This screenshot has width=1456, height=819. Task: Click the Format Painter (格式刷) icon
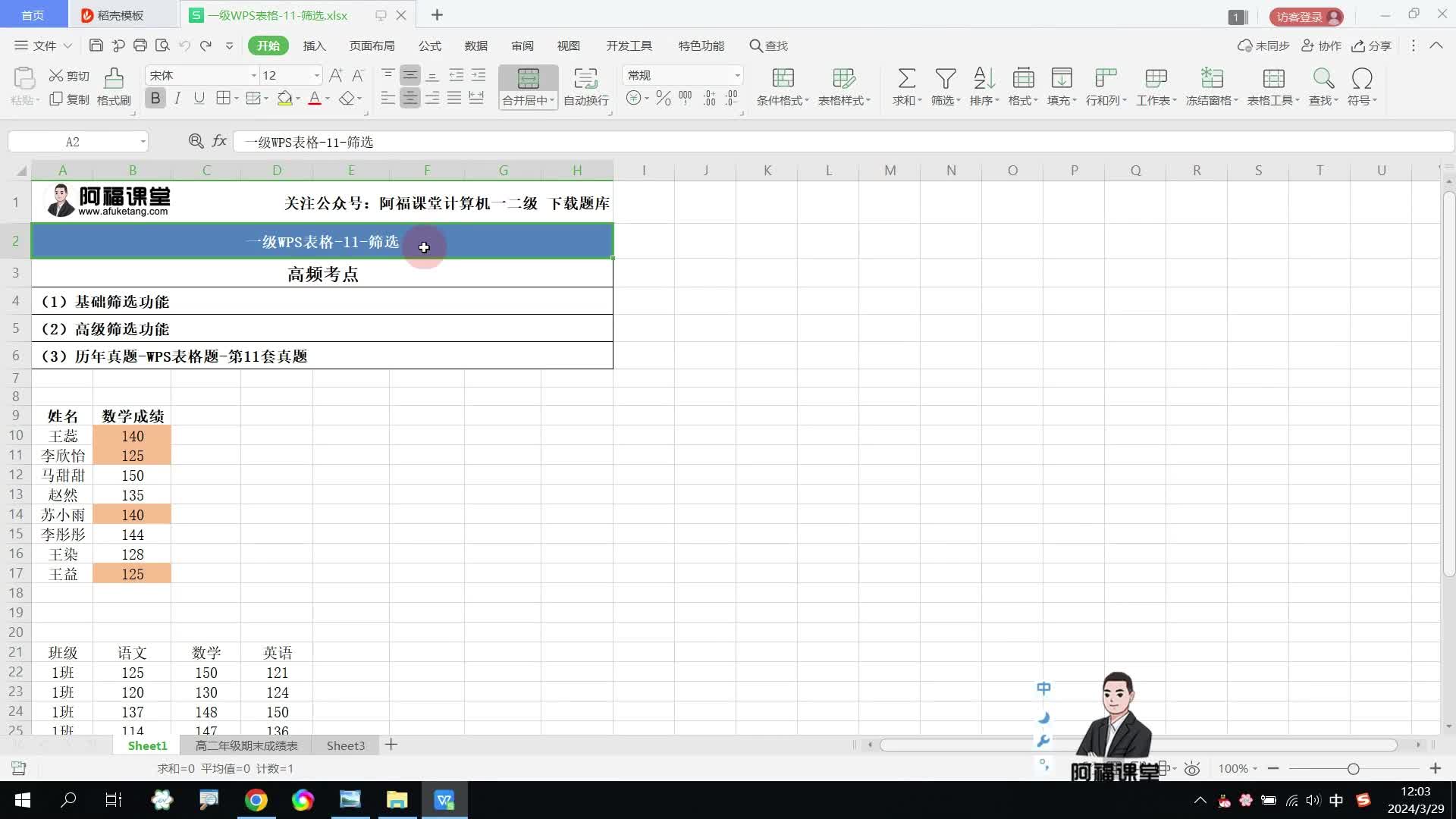[114, 78]
